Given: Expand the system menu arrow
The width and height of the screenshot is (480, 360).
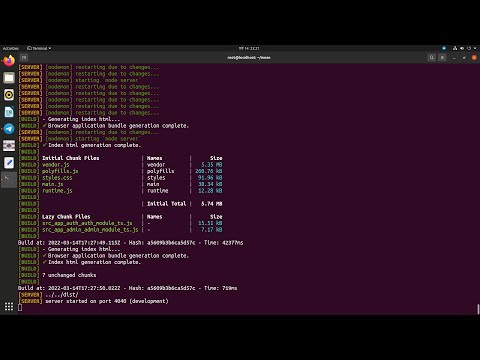Looking at the screenshot, I should (x=475, y=48).
